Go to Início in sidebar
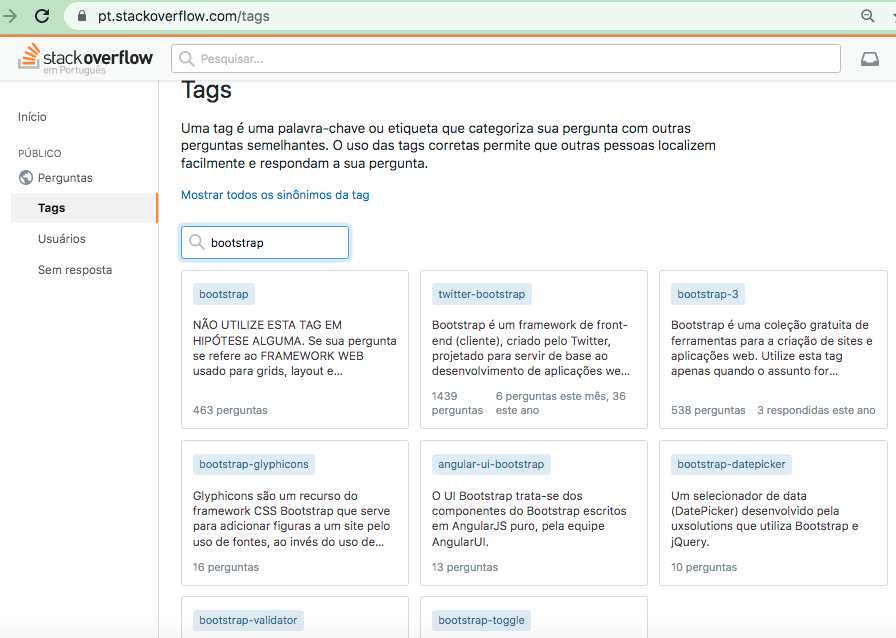Viewport: 896px width, 638px height. [32, 117]
